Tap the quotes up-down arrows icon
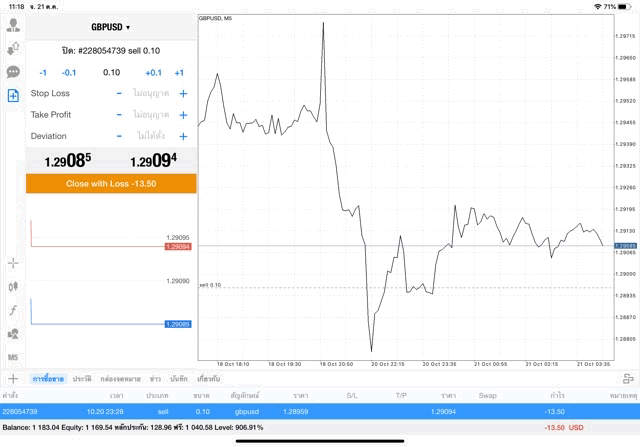Viewport: 640px width, 447px height. (13, 48)
